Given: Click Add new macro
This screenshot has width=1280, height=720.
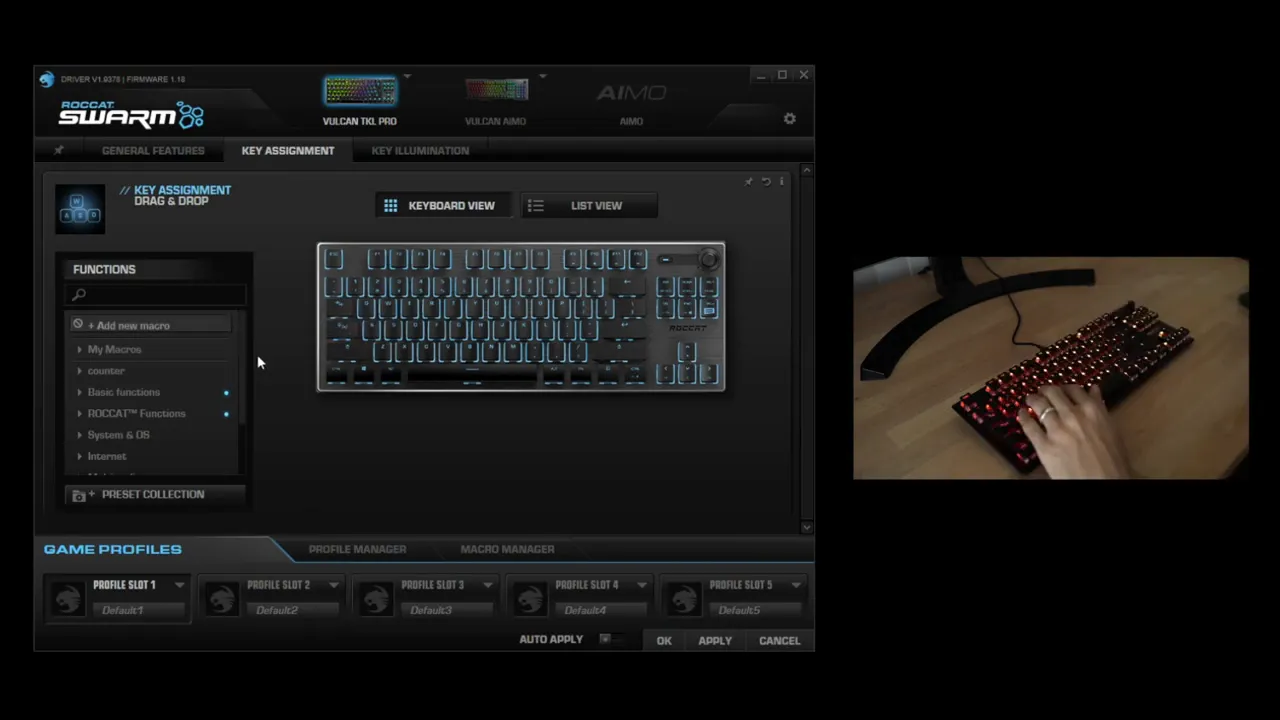Looking at the screenshot, I should pyautogui.click(x=149, y=325).
